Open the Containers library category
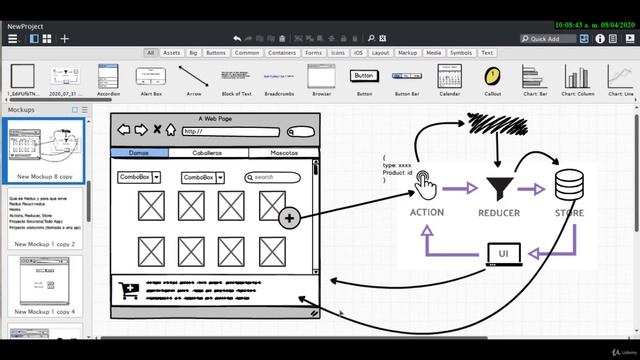The width and height of the screenshot is (640, 360). click(282, 53)
